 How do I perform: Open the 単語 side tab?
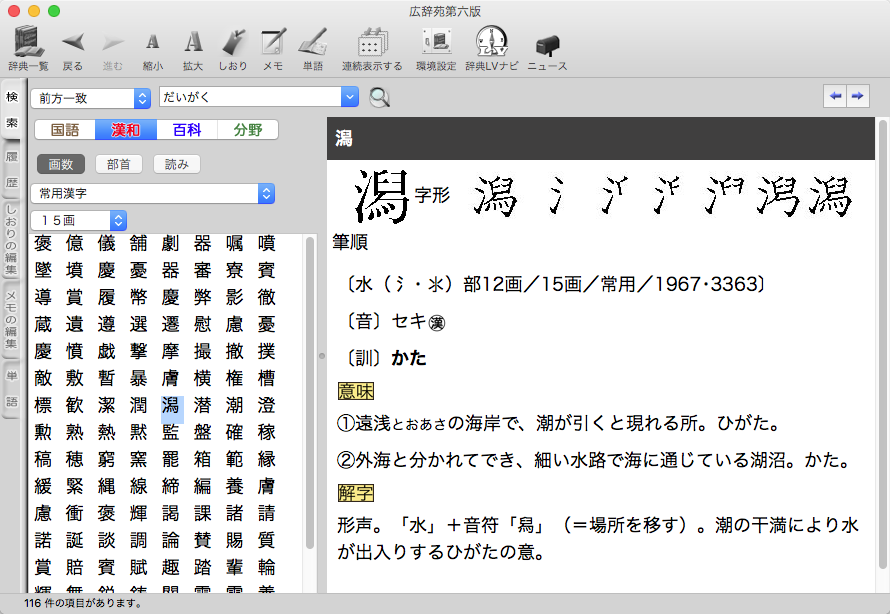[x=12, y=389]
